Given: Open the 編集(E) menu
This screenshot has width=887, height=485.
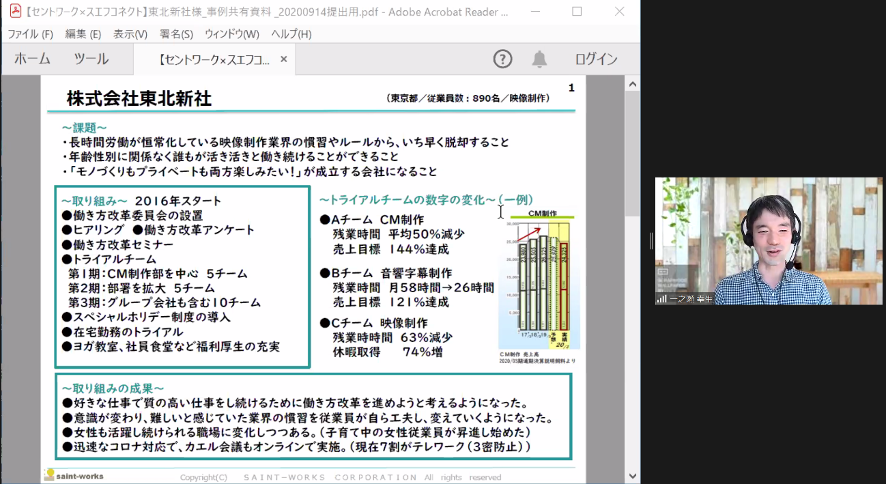Looking at the screenshot, I should click(x=83, y=34).
